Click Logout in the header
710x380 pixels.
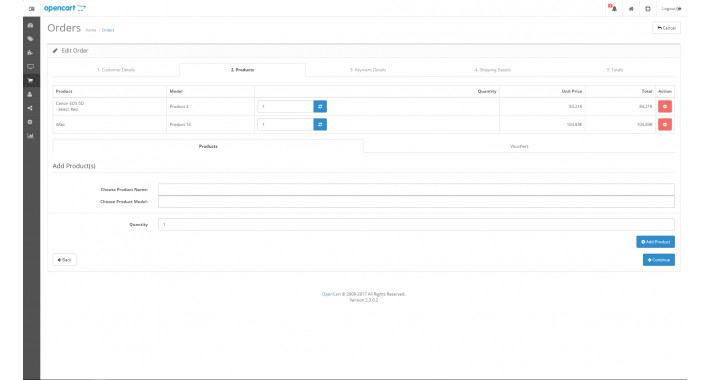coord(672,9)
